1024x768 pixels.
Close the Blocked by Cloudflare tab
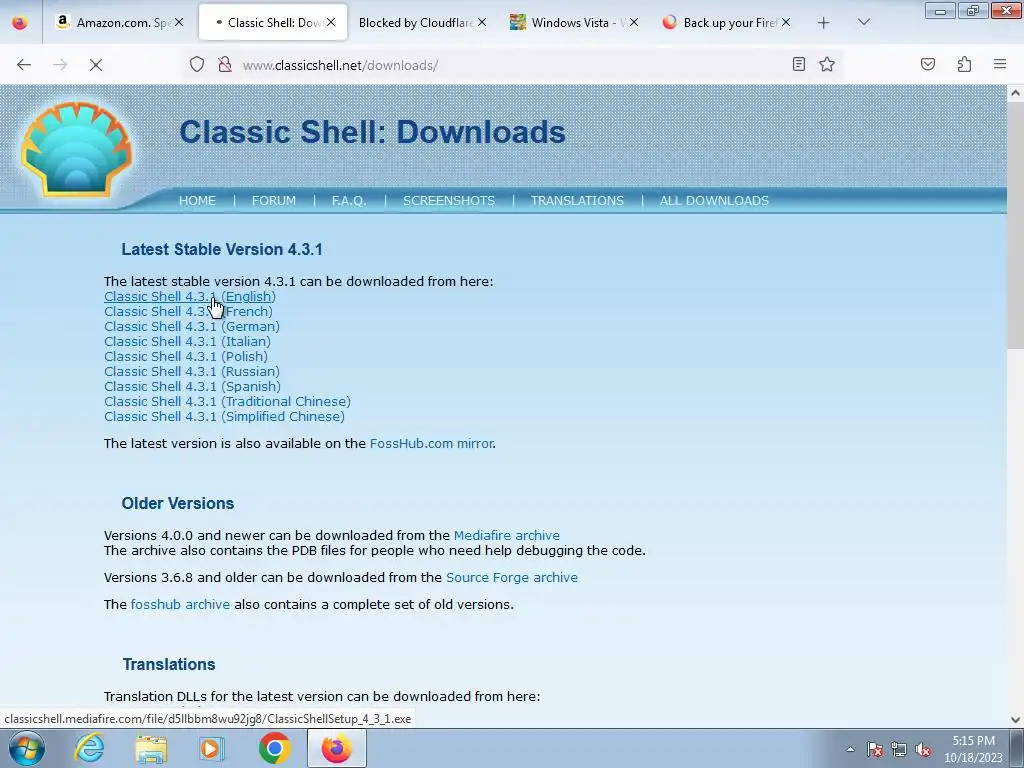click(482, 22)
